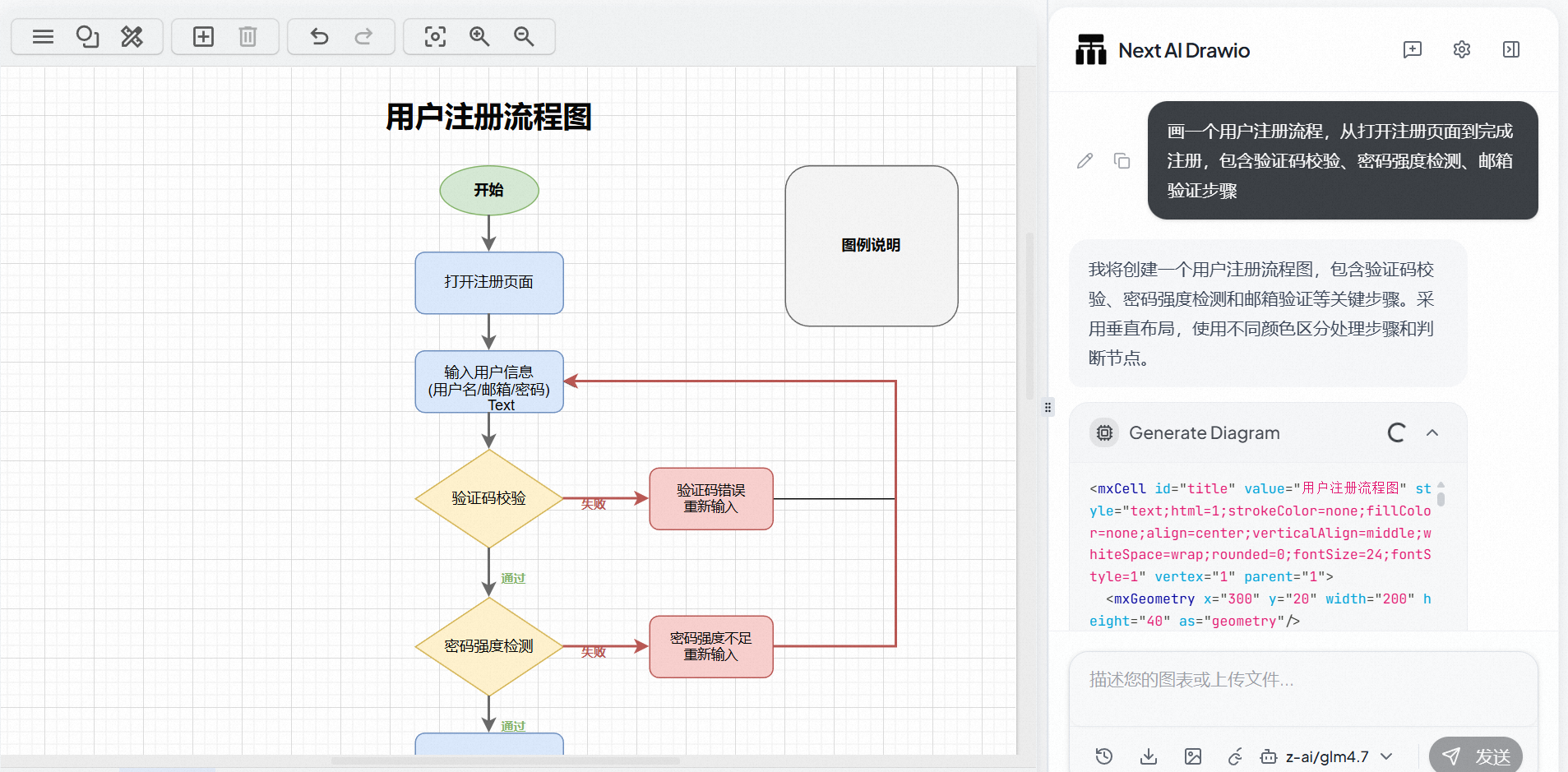Open the z-ai/glm4.7 model dropdown
This screenshot has height=772, width=1568.
(x=1327, y=756)
